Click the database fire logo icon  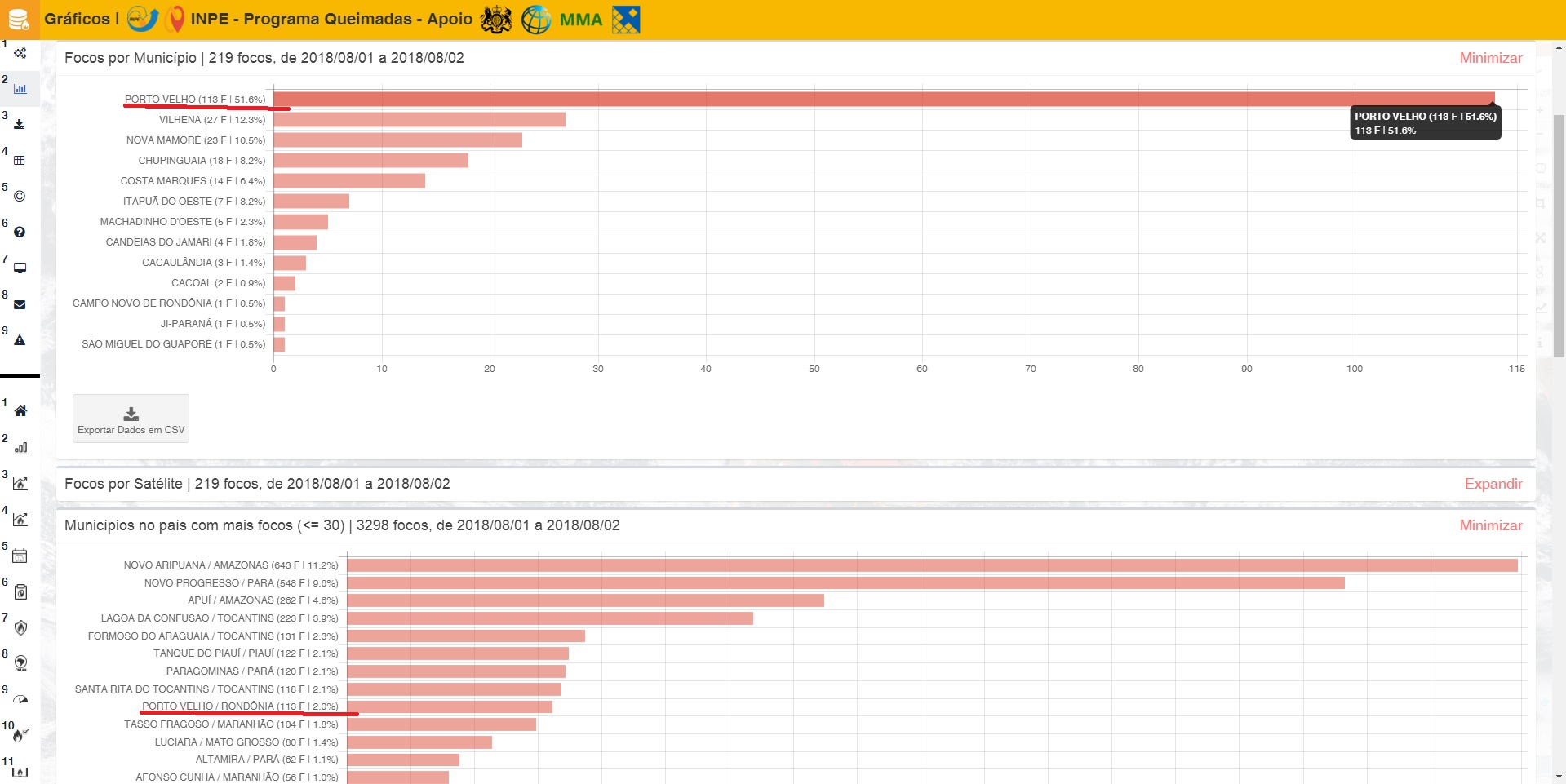(18, 20)
